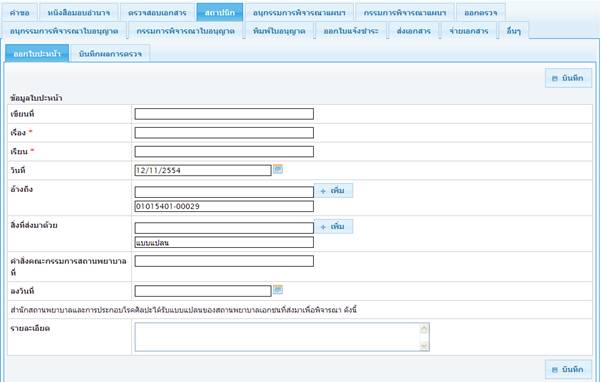Image resolution: width=601 pixels, height=382 pixels.
Task: Select the ออกใบปะหน้า sub-tab
Action: (37, 54)
